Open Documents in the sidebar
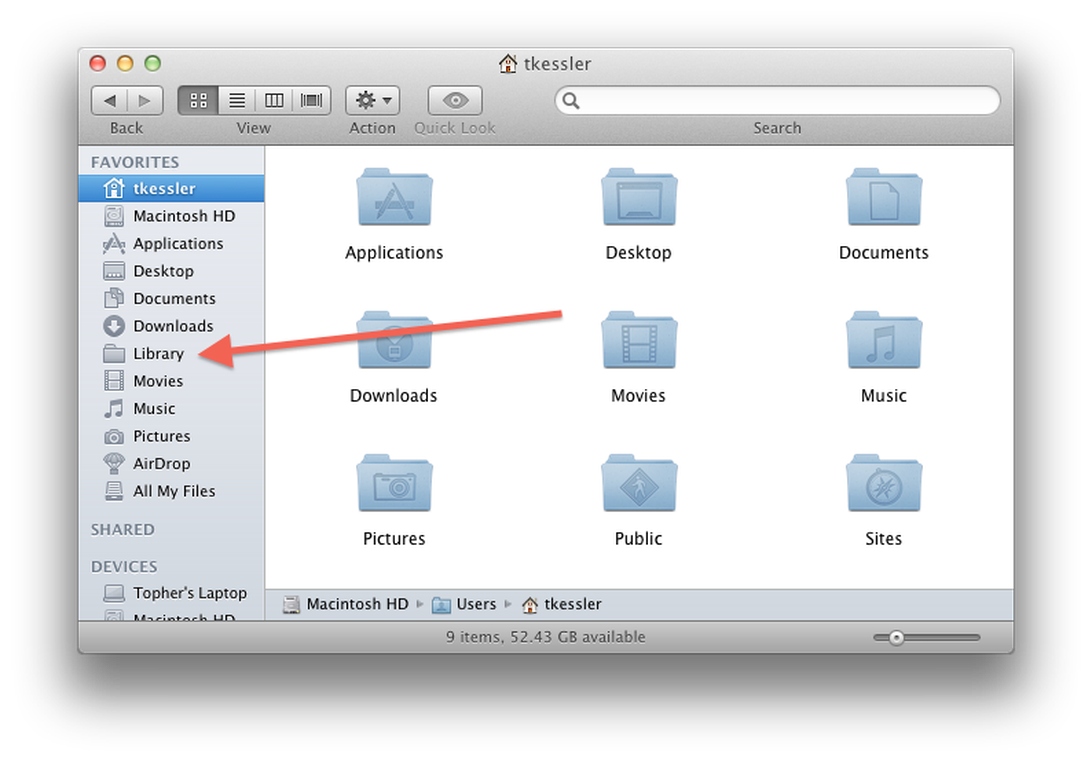The height and width of the screenshot is (762, 1092). (x=171, y=298)
